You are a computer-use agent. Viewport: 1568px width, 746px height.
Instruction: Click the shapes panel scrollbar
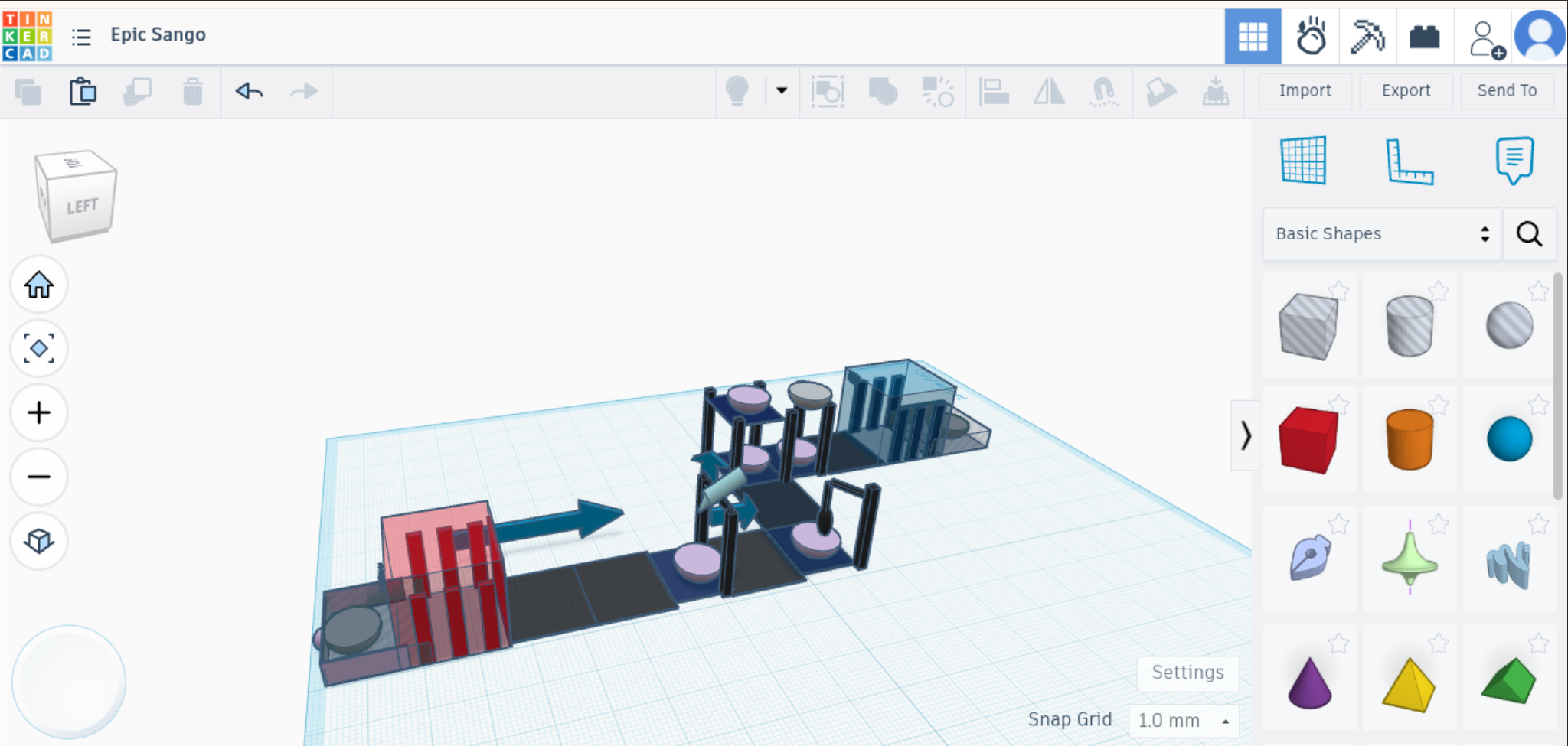pos(1557,386)
